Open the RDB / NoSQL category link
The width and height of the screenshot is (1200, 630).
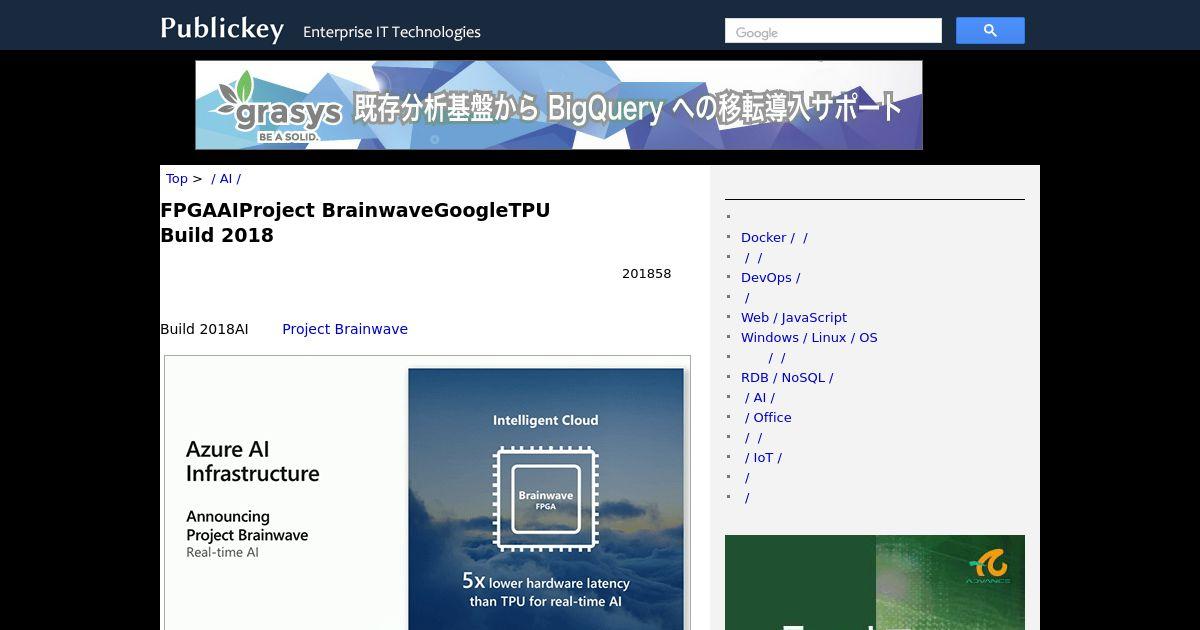(787, 378)
